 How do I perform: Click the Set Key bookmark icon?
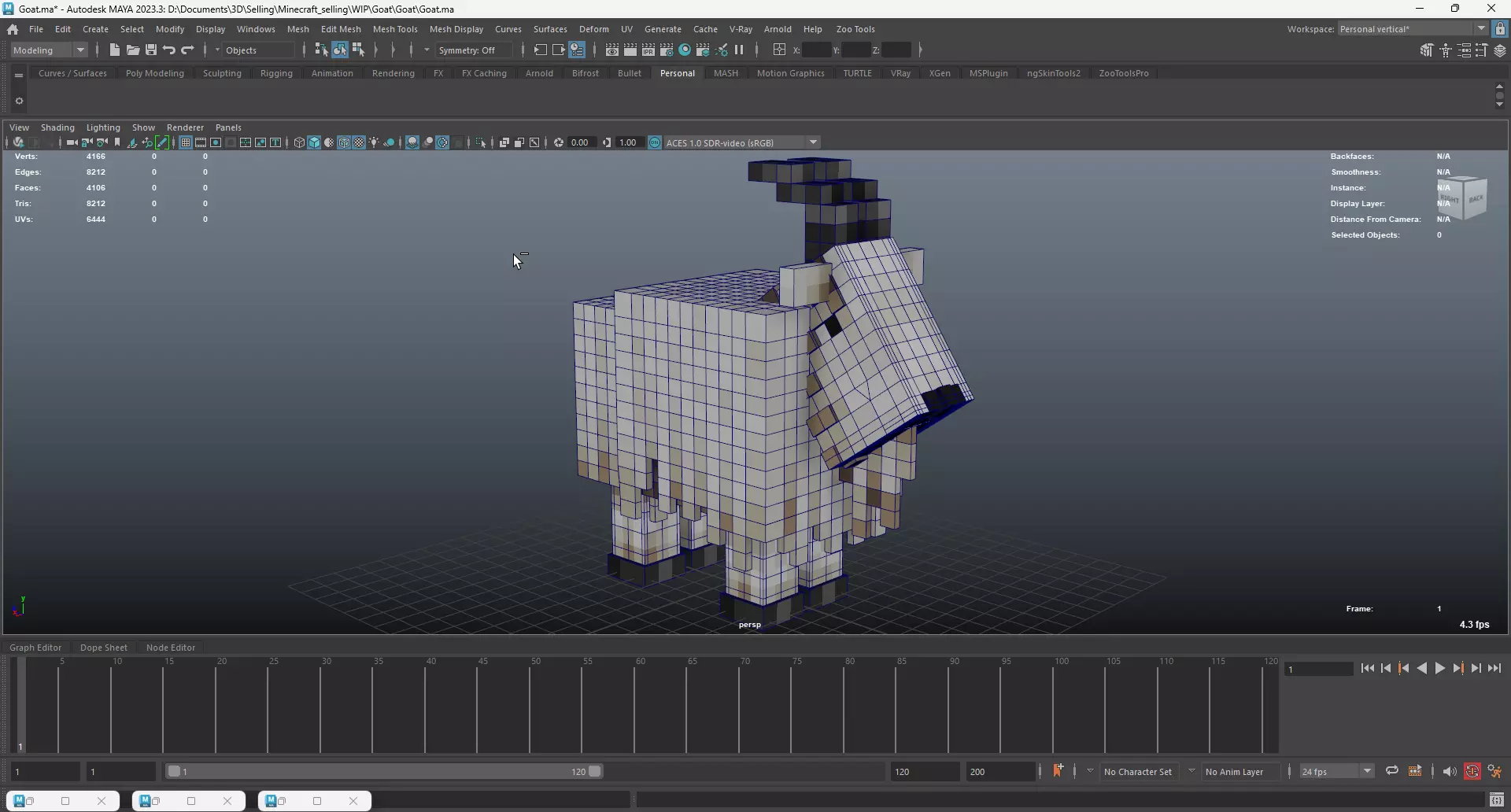(x=1058, y=771)
